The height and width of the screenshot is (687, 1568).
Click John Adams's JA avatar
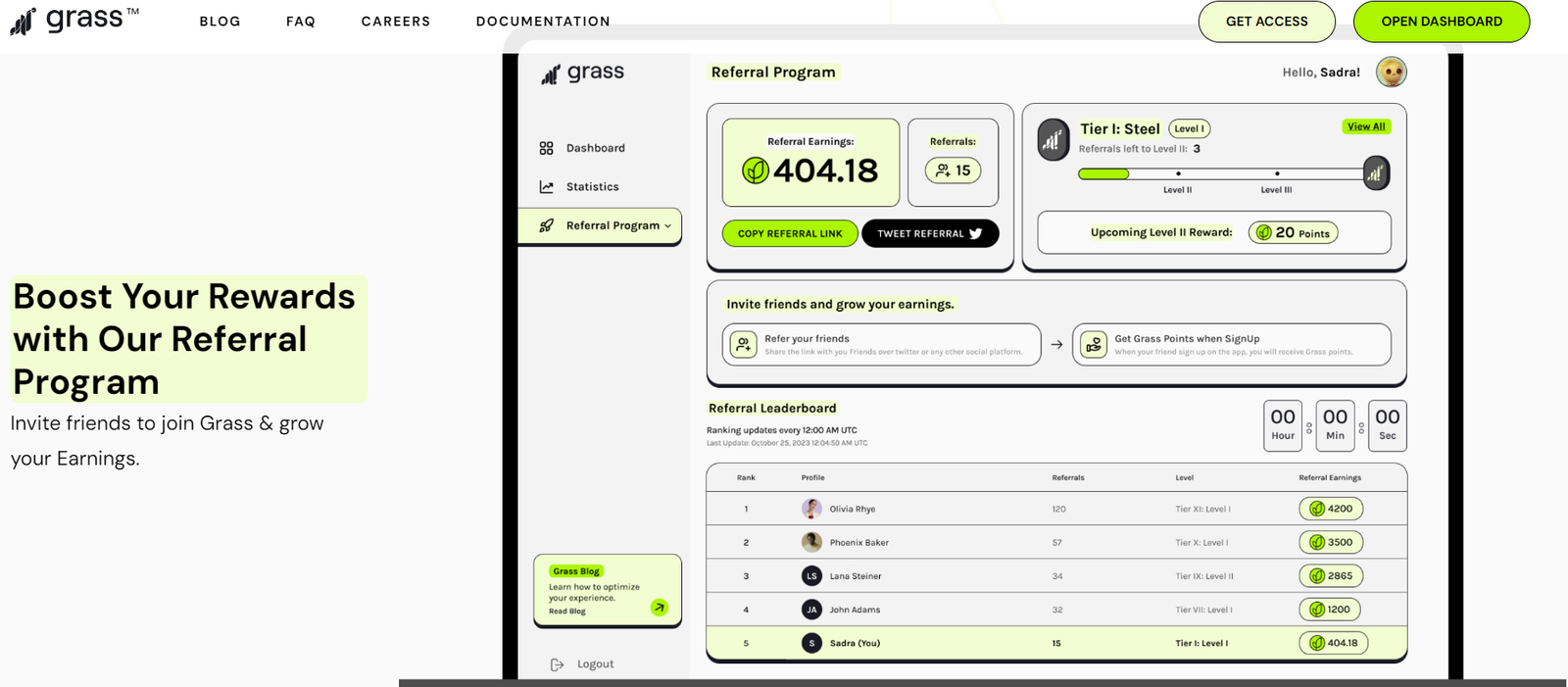click(811, 610)
